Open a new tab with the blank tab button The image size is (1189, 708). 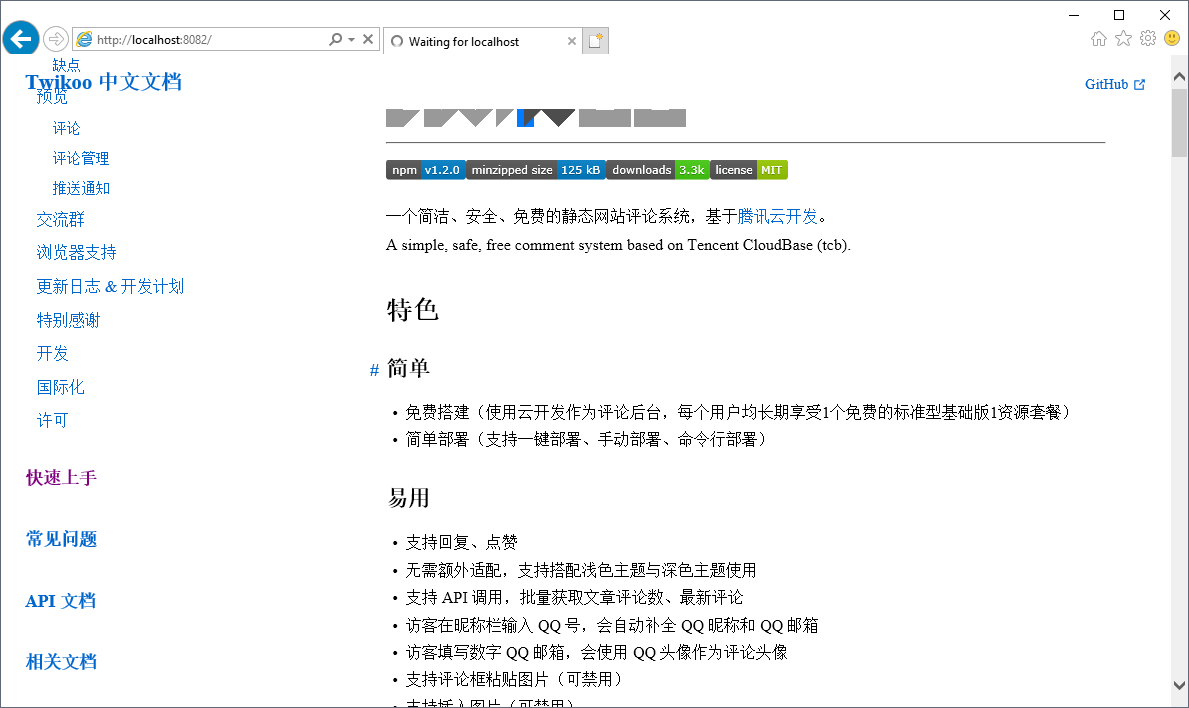click(595, 41)
